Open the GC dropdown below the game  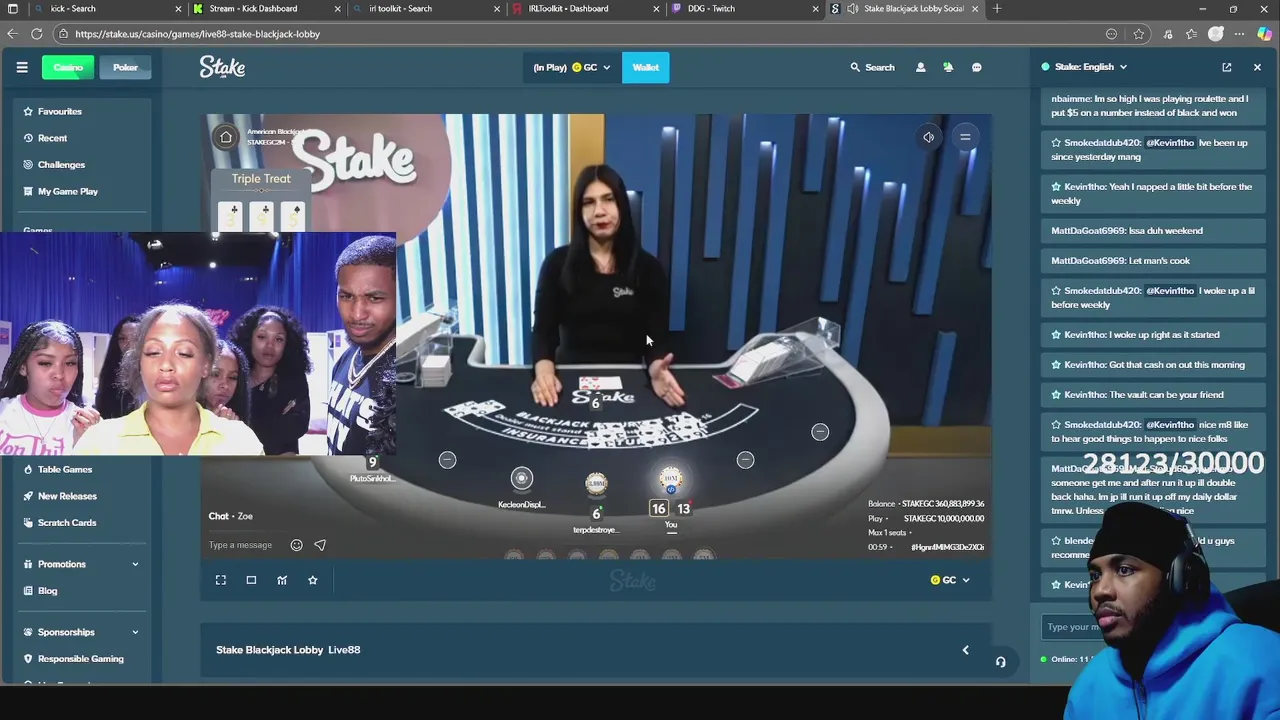point(950,580)
